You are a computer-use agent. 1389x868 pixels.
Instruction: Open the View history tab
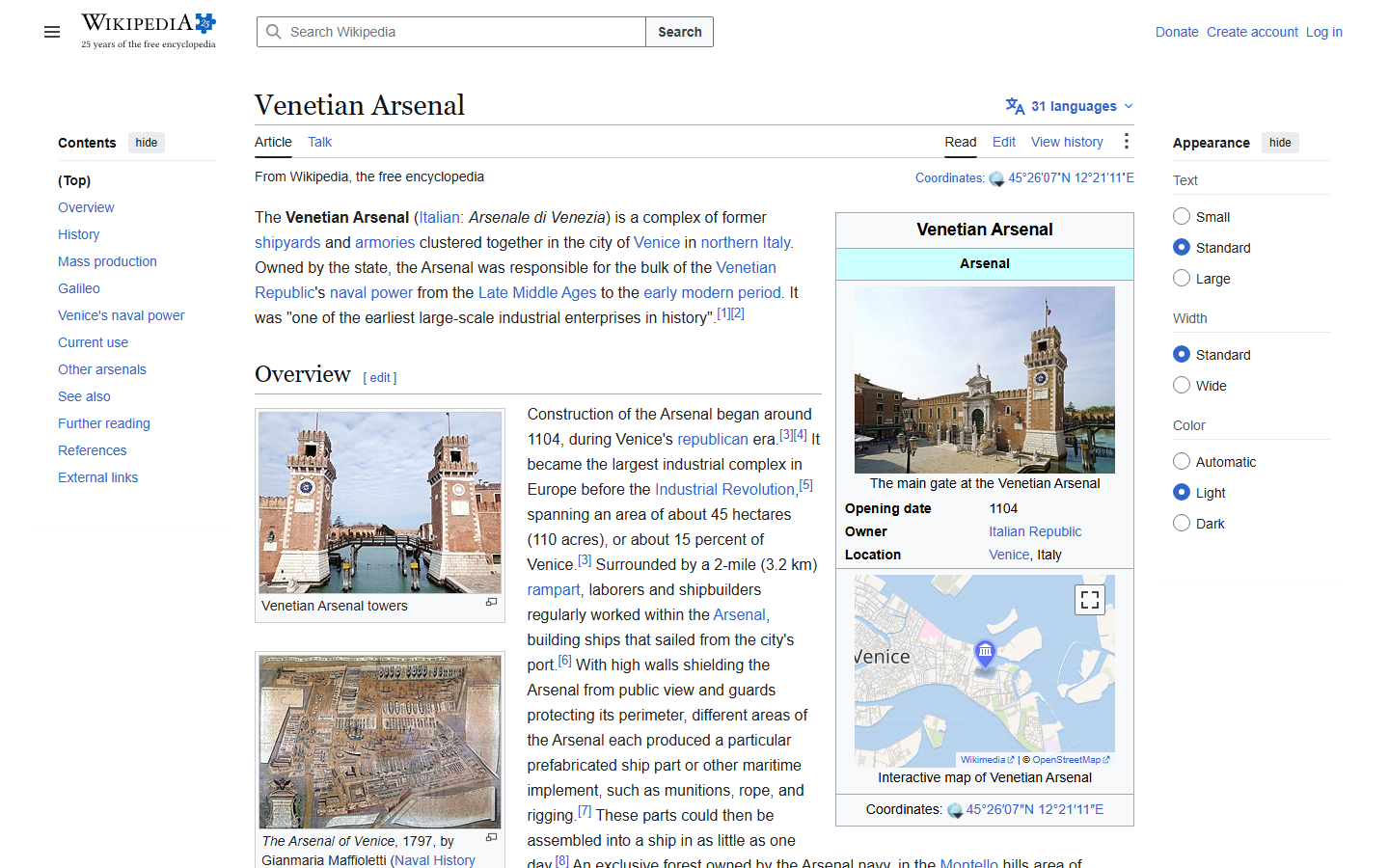coord(1067,142)
